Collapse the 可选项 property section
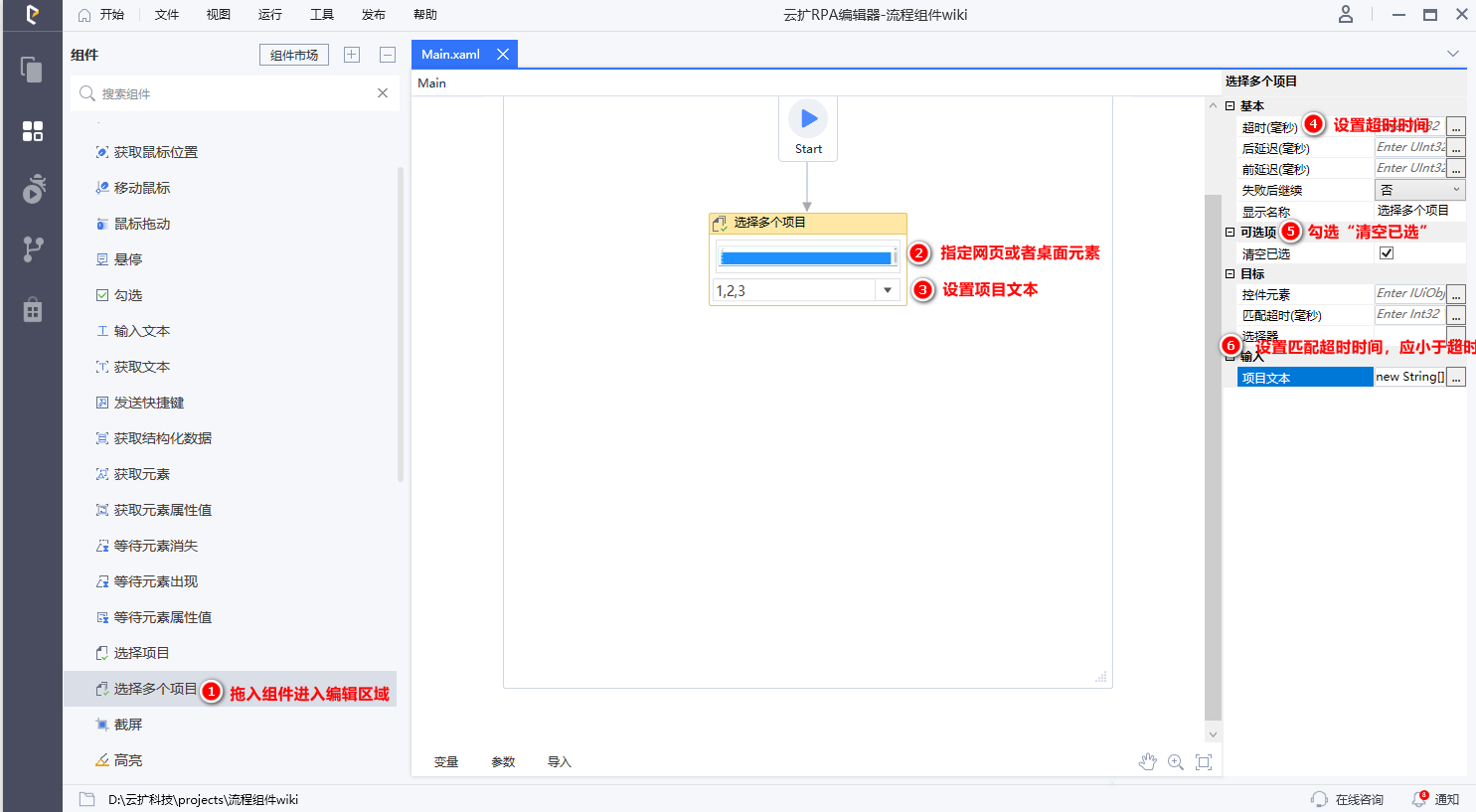The width and height of the screenshot is (1476, 812). coord(1230,232)
